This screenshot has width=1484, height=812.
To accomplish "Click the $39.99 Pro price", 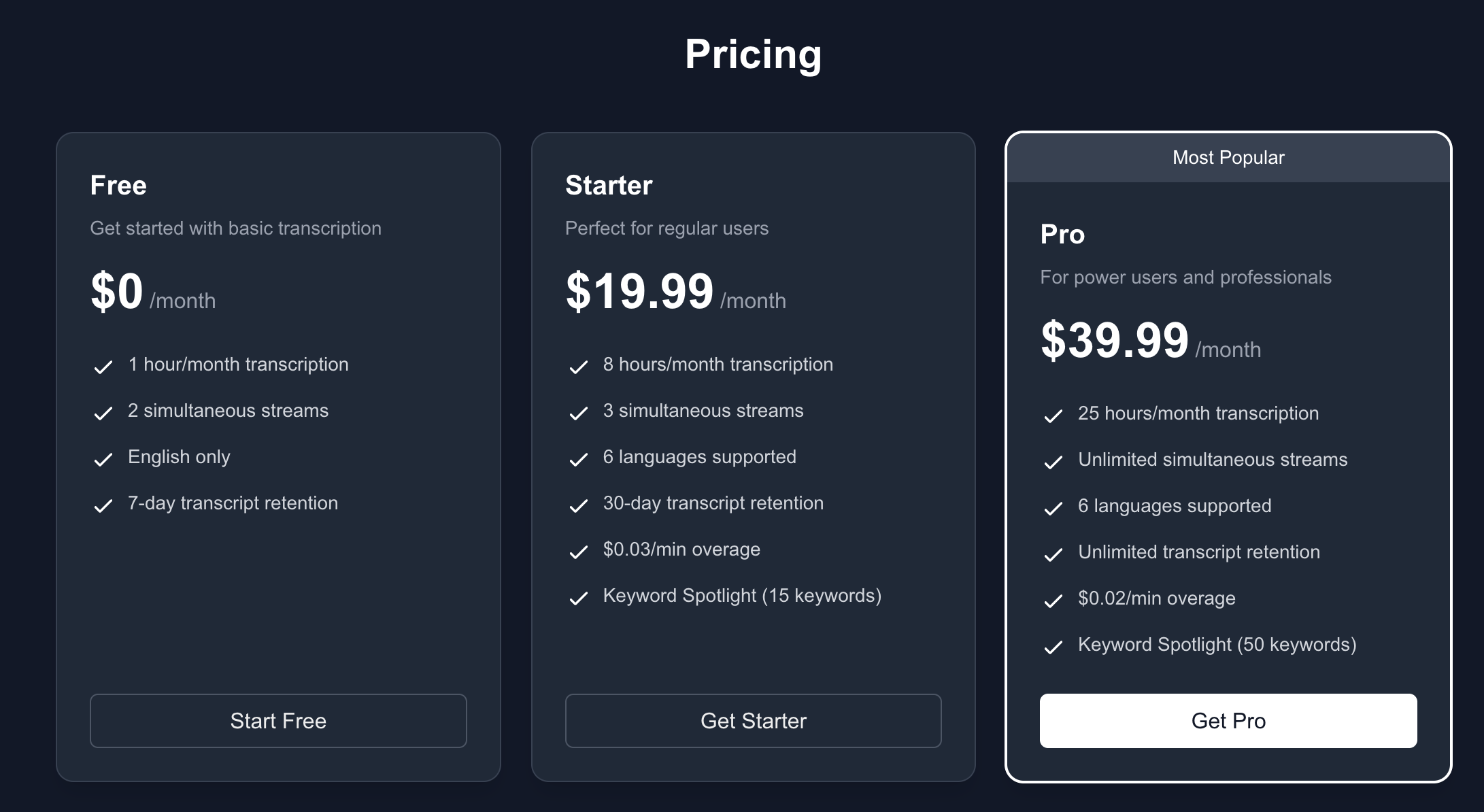I will [1115, 340].
